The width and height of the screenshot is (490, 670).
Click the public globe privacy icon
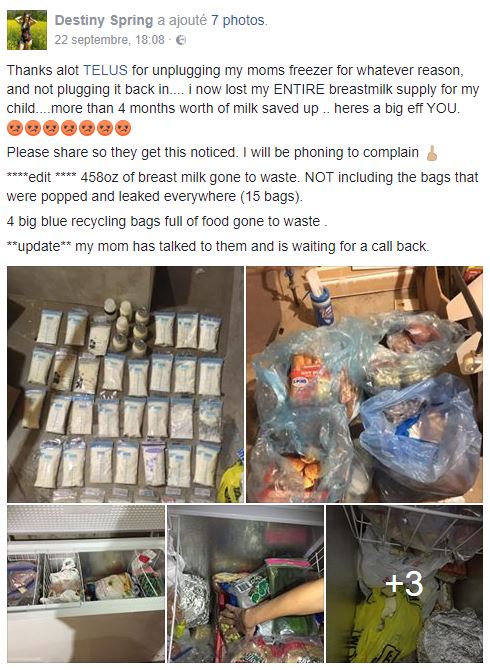(x=181, y=40)
